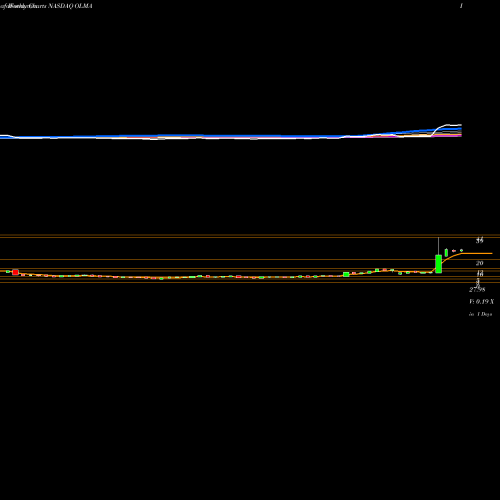Click the V: 0.19 X volume text
This screenshot has width=500, height=500.
(x=481, y=301)
